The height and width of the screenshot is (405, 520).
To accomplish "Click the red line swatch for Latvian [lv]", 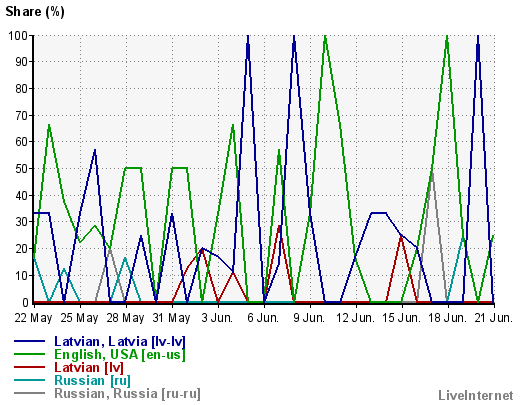I will [x=29, y=367].
